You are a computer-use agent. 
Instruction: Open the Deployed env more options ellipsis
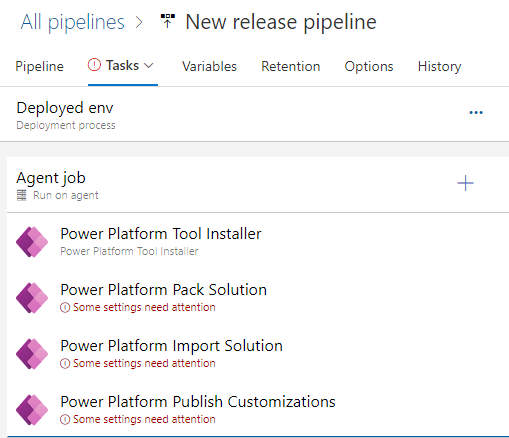click(476, 113)
